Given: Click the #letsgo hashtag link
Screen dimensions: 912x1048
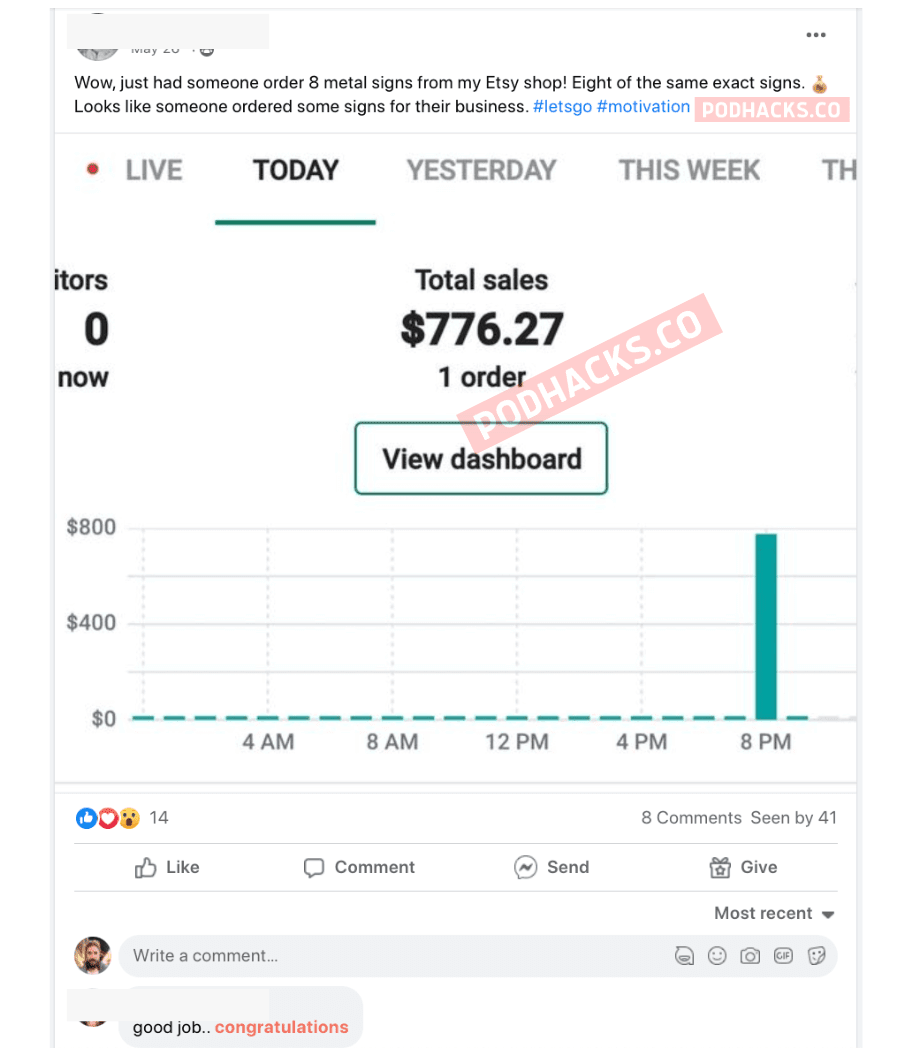Looking at the screenshot, I should [562, 106].
